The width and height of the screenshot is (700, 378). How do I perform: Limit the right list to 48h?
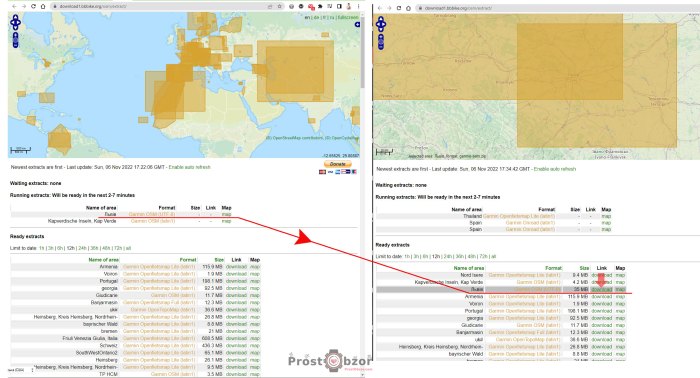[471, 257]
